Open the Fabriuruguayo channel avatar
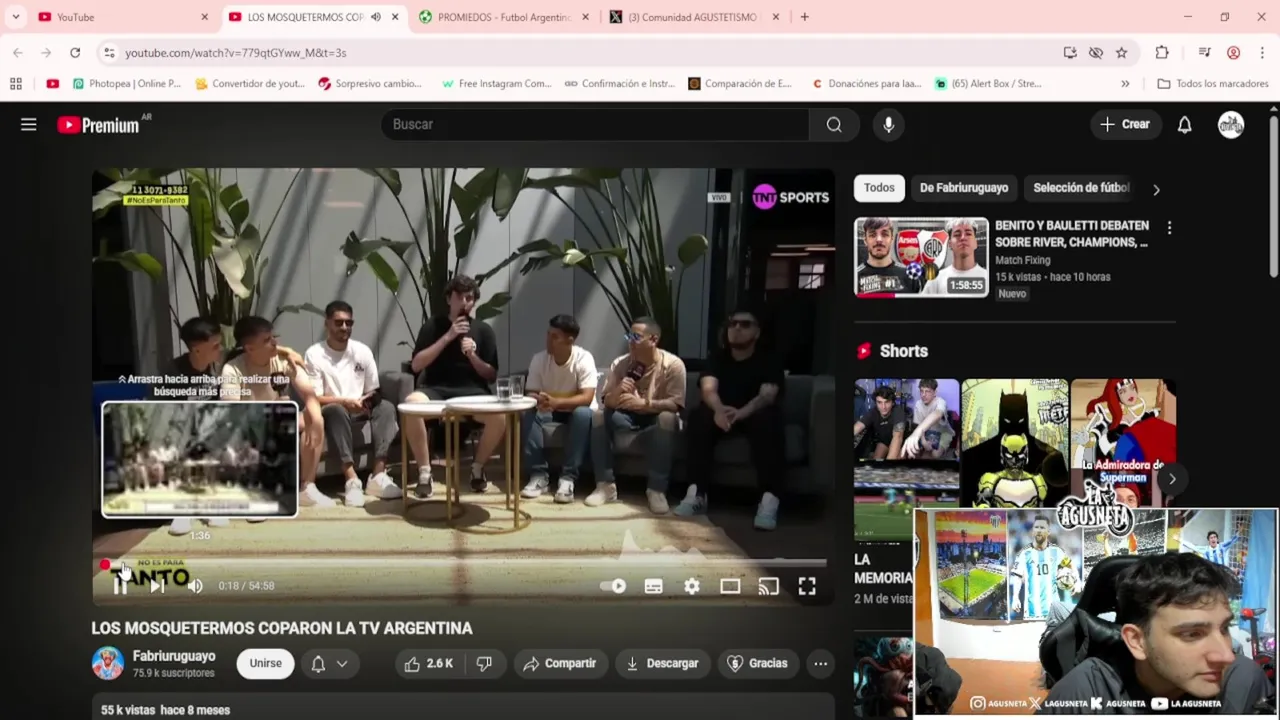1280x720 pixels. click(x=108, y=663)
